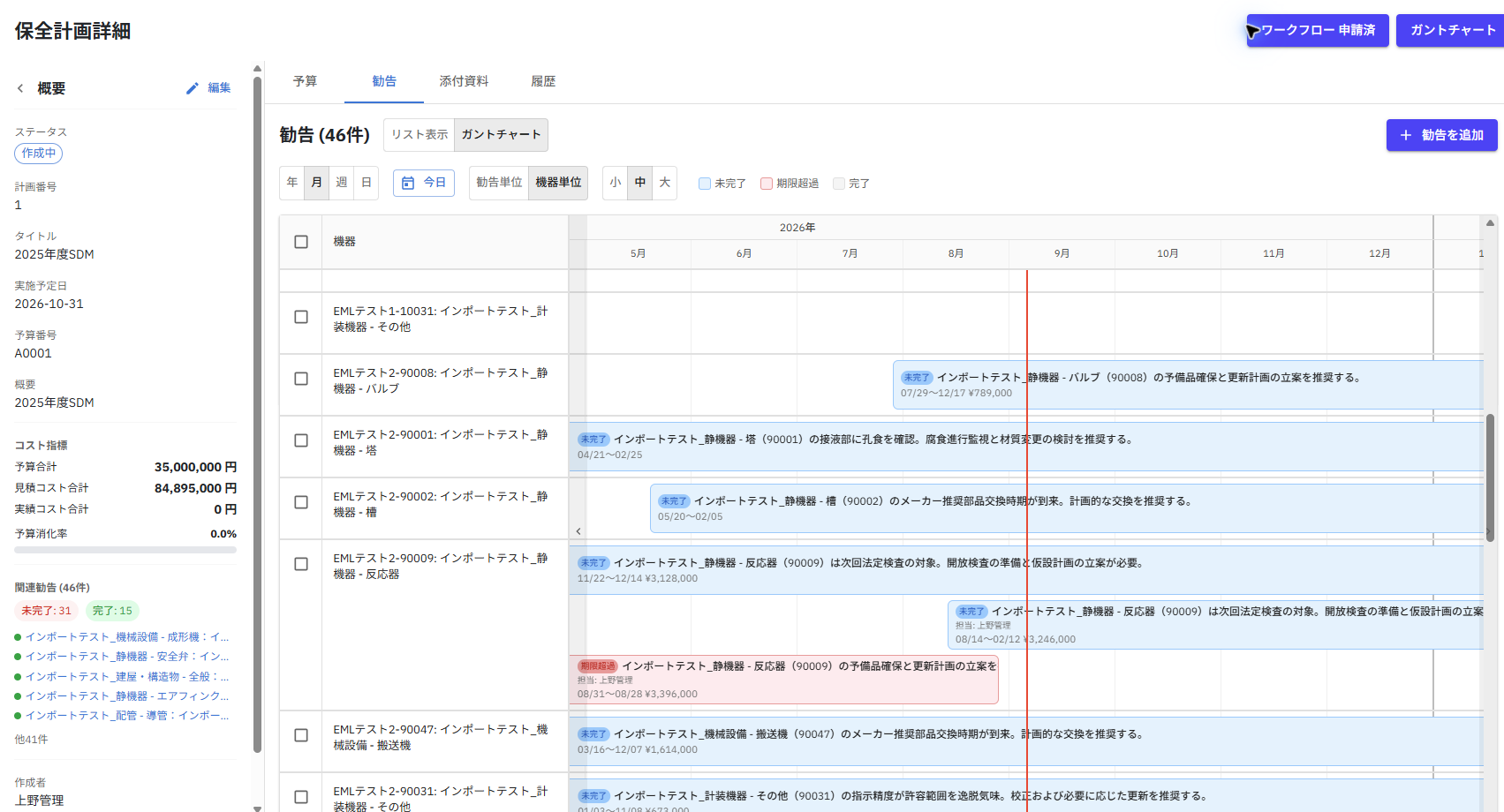Image resolution: width=1504 pixels, height=812 pixels.
Task: Open 反応器 bar dated 11/22〜12/14
Action: [x=1026, y=570]
